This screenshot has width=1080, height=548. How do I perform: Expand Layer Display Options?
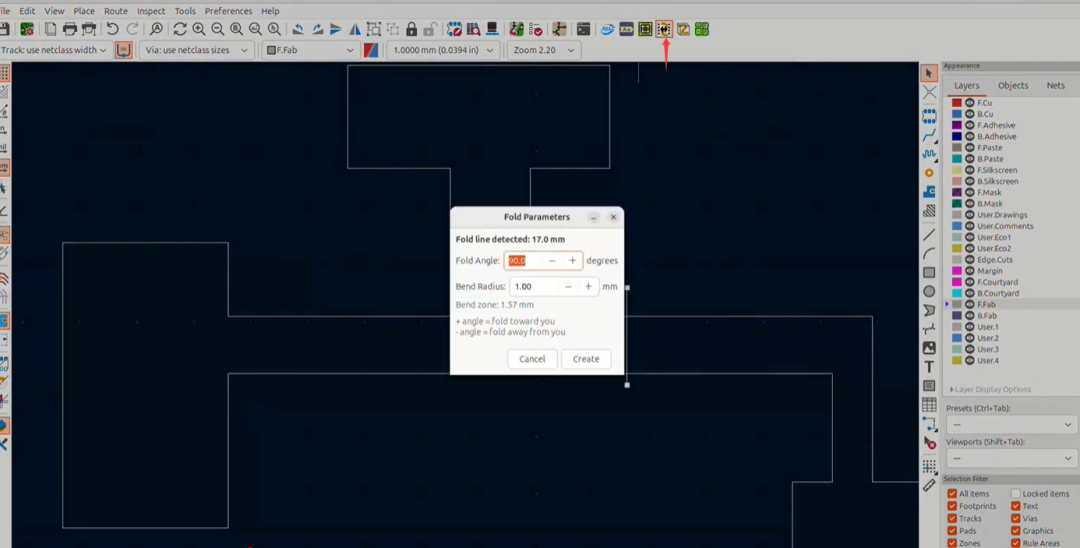990,390
